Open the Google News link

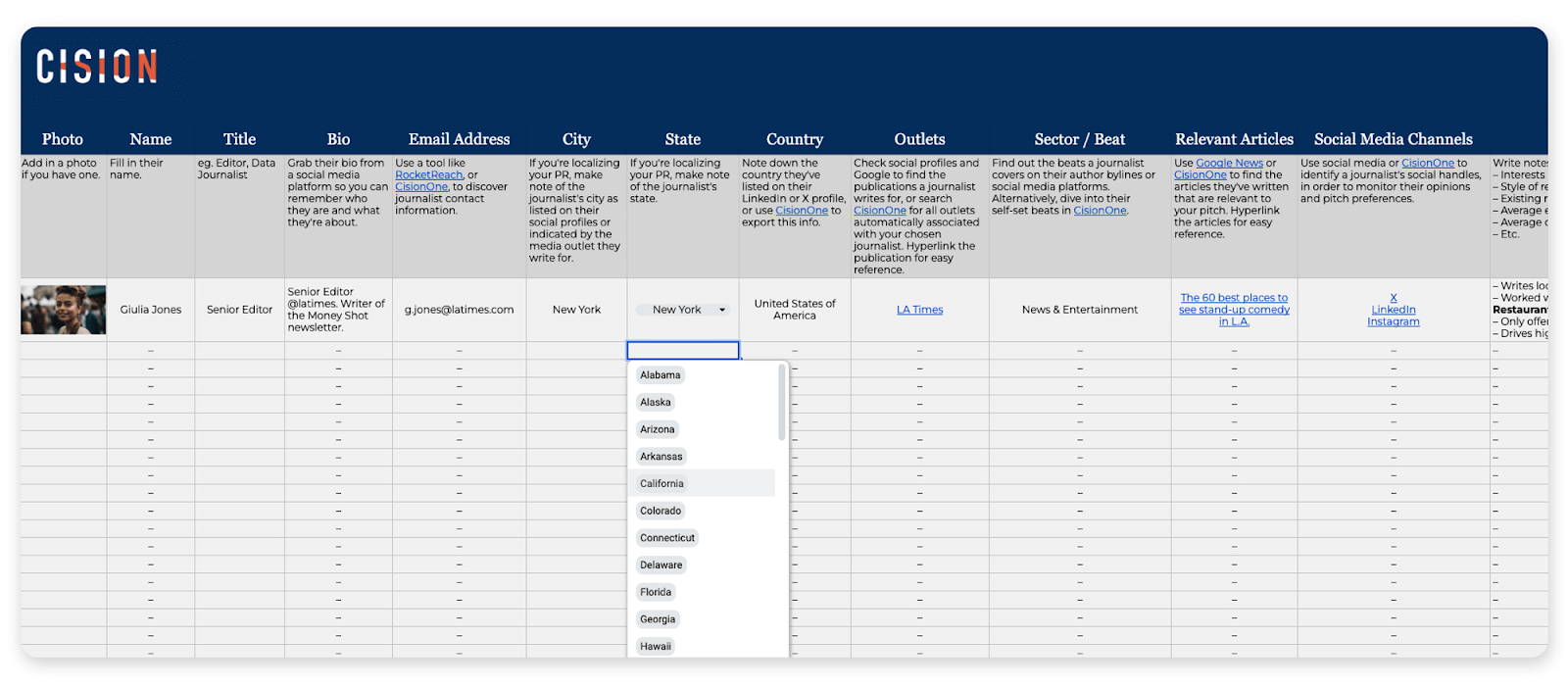(1229, 164)
